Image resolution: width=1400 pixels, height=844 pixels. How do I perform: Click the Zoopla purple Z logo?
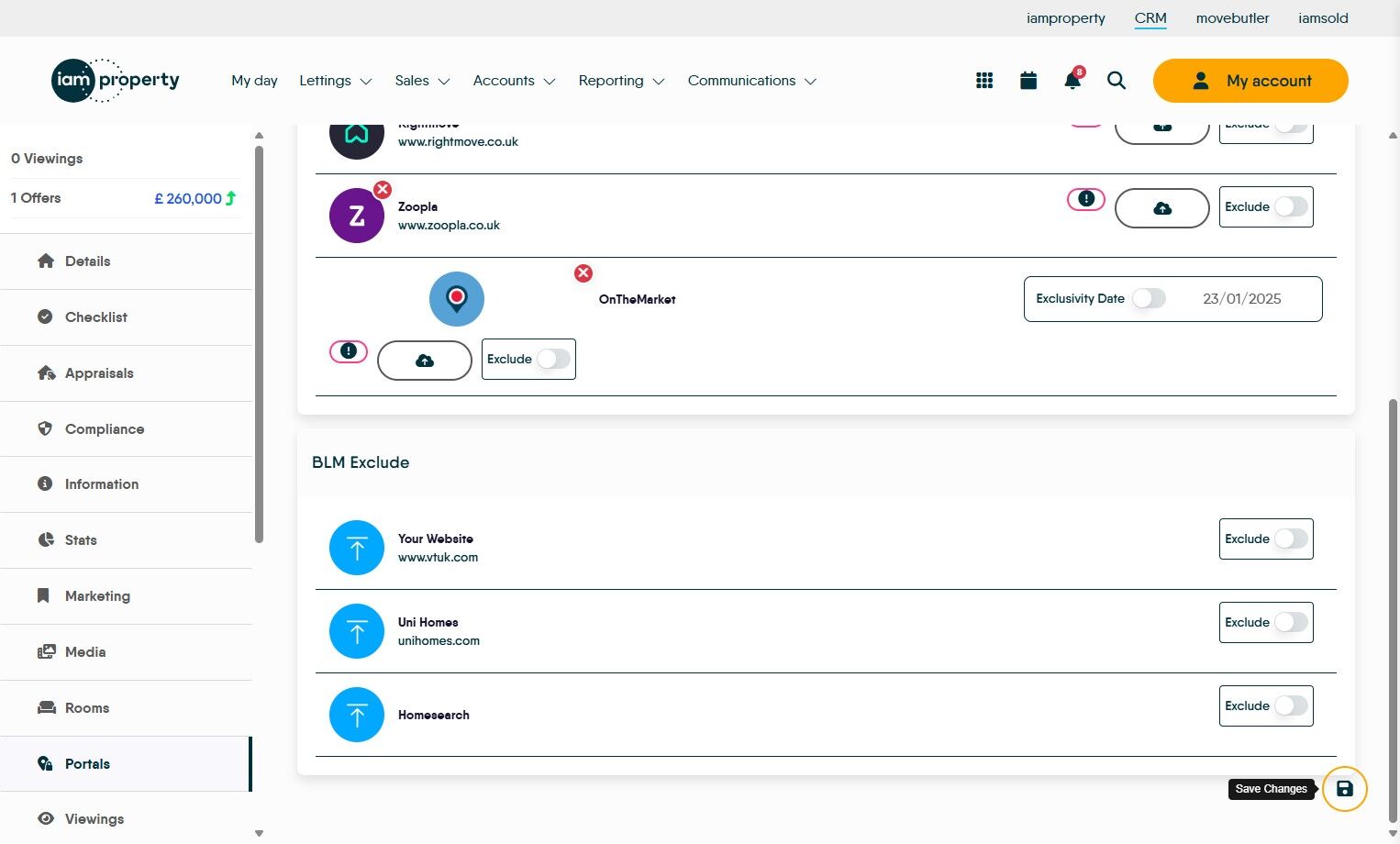[357, 216]
